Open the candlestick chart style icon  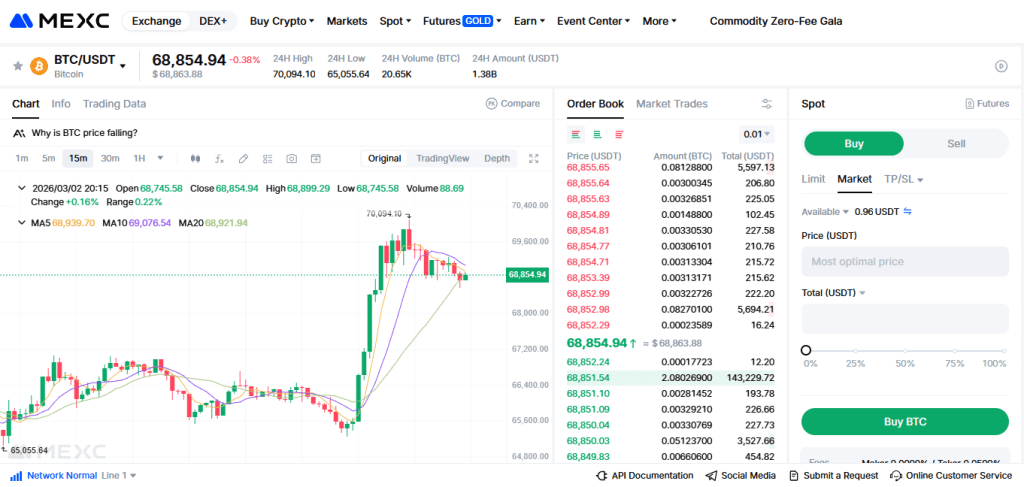coord(195,158)
